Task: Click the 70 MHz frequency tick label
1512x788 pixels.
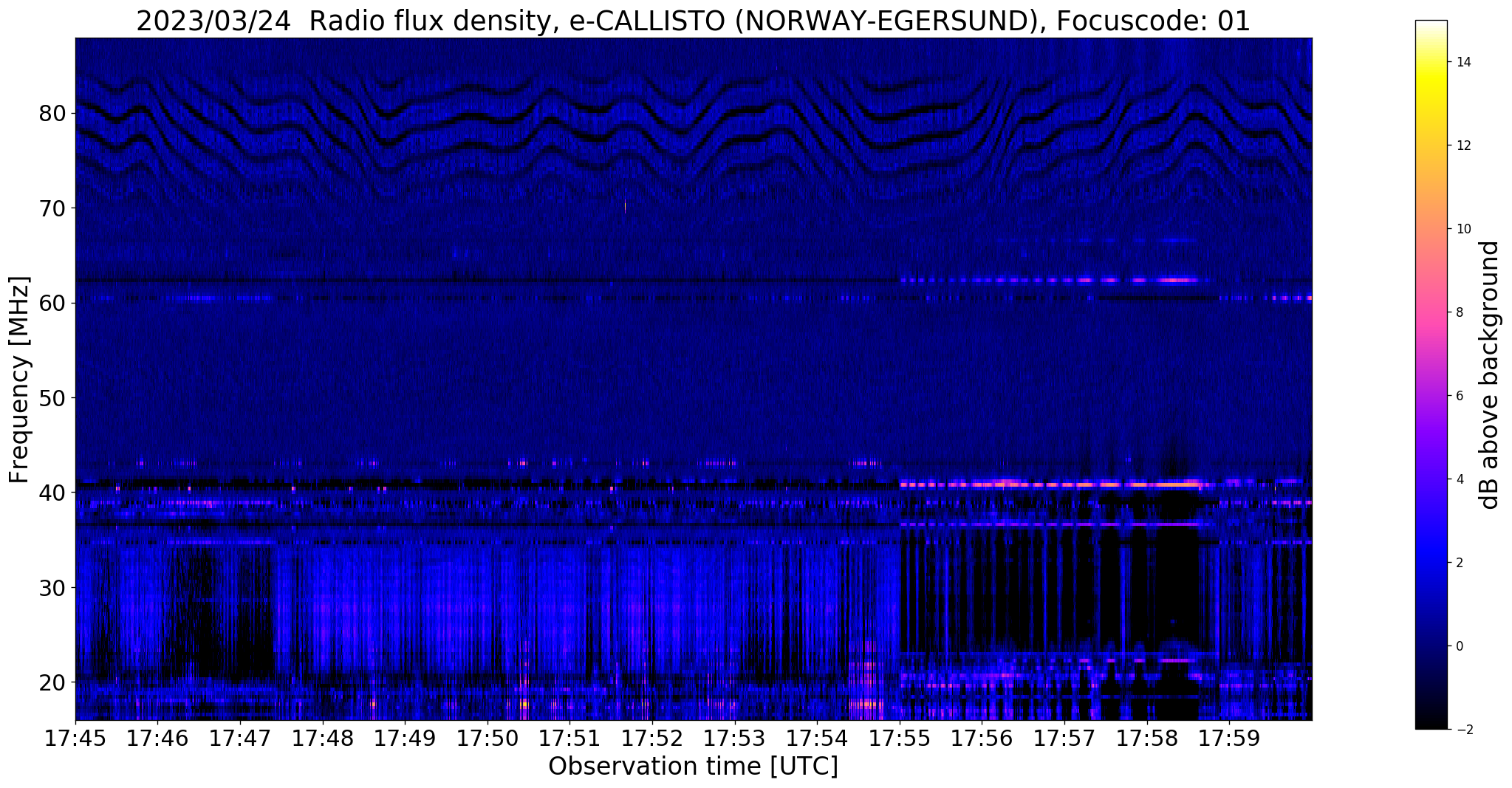Action: point(53,208)
